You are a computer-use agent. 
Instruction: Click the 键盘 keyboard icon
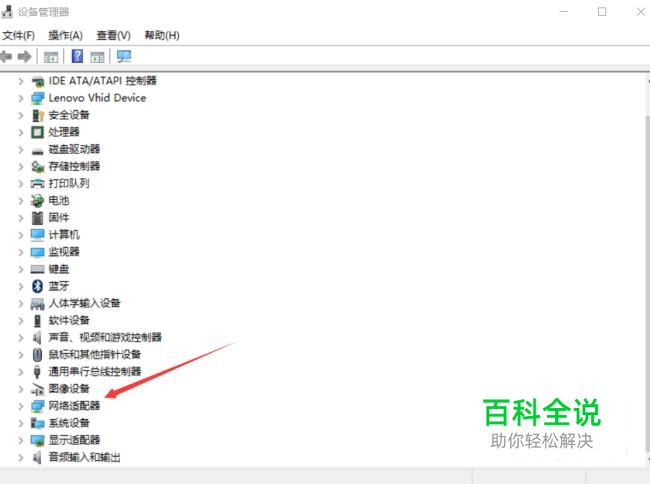click(x=38, y=269)
